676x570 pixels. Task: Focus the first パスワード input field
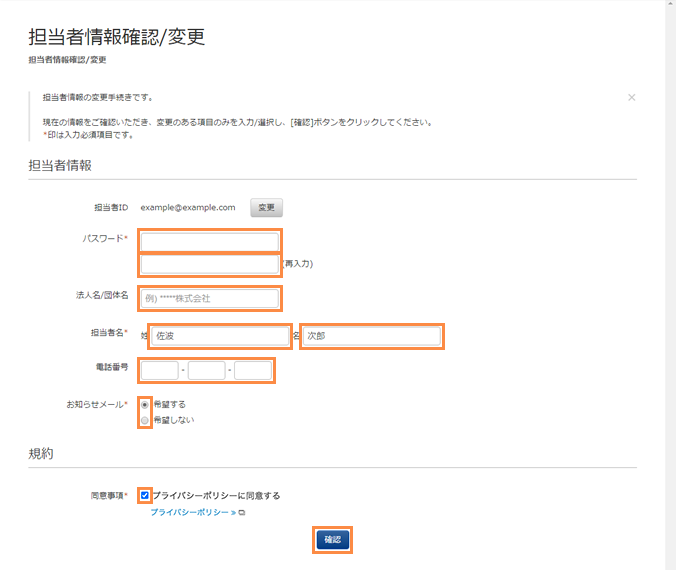(x=210, y=241)
